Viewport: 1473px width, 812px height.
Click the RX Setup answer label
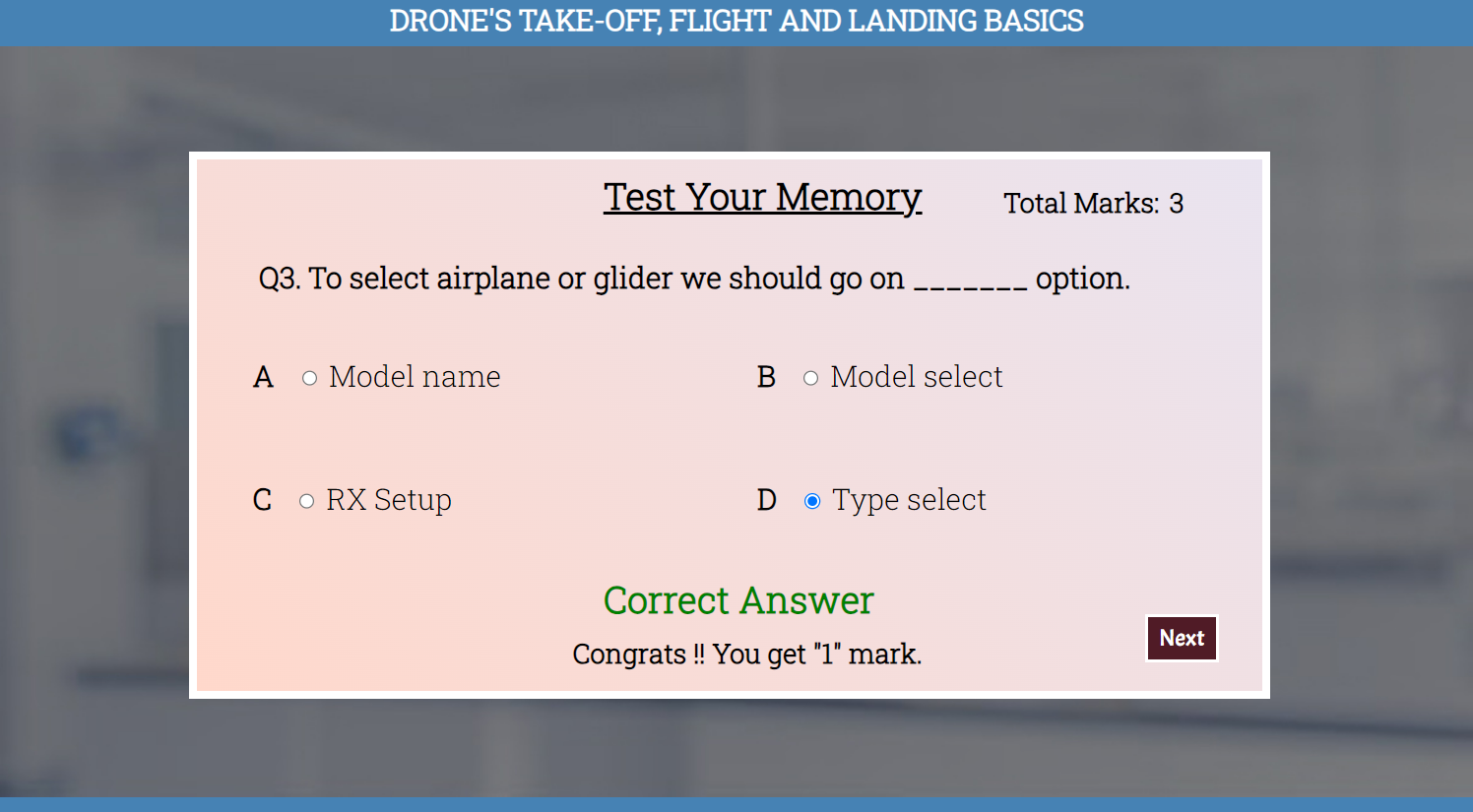(389, 500)
